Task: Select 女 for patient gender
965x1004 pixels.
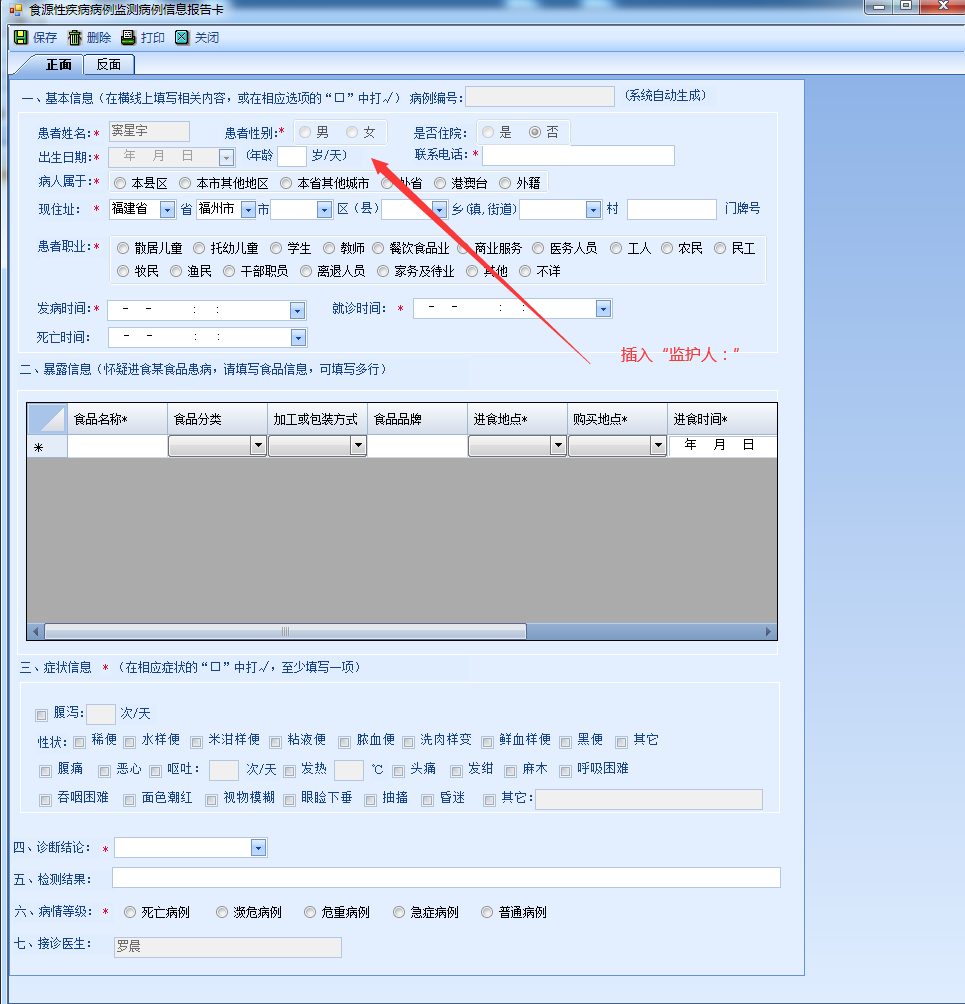Action: coord(352,133)
